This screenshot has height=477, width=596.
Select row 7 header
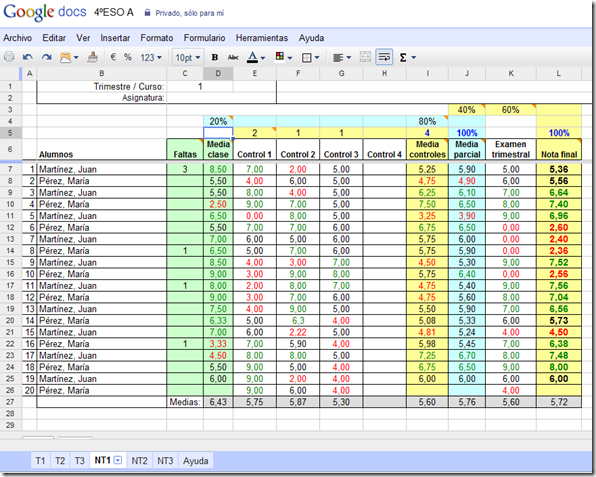click(10, 169)
